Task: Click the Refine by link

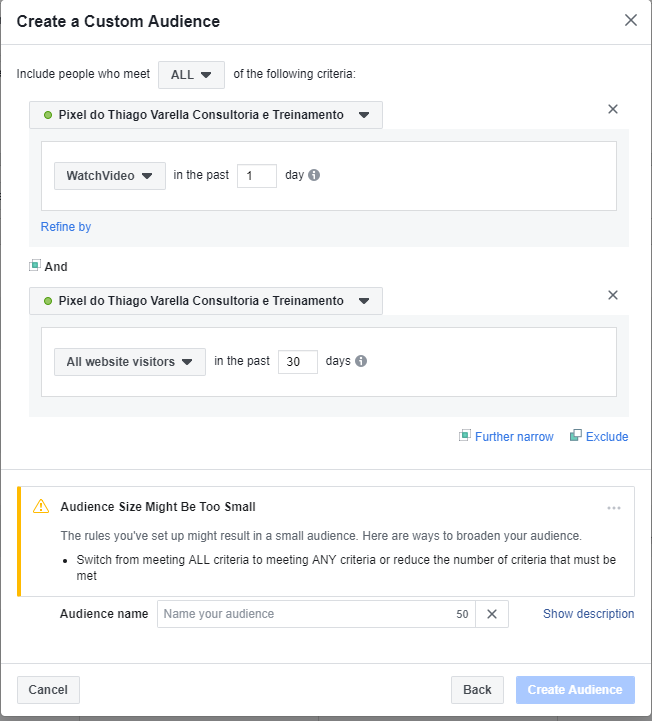Action: [x=66, y=227]
